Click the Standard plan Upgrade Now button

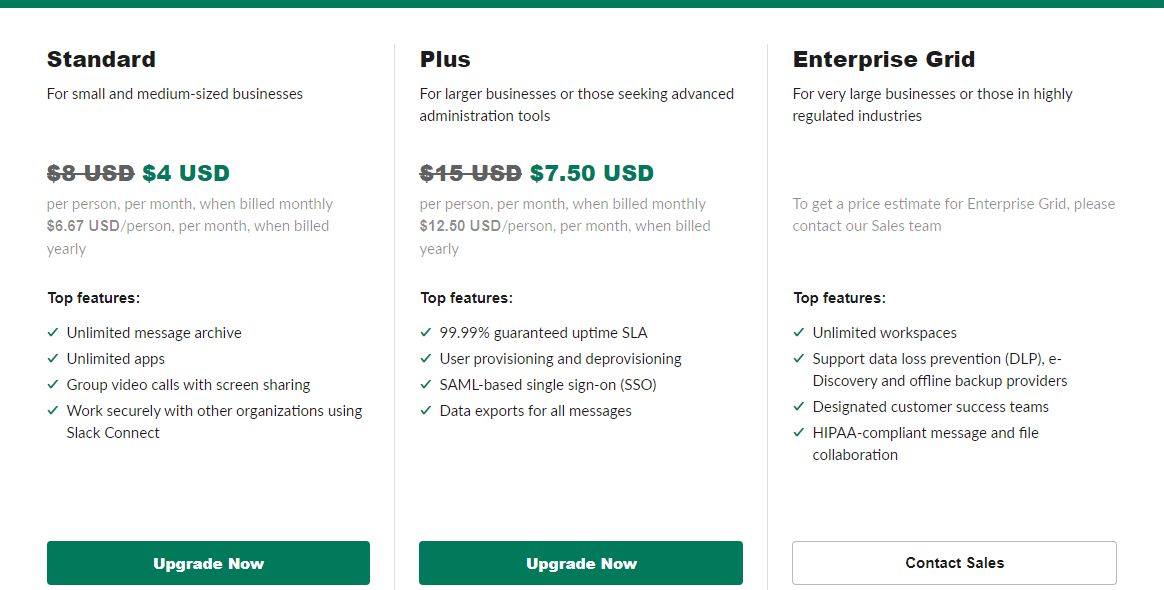click(x=208, y=563)
